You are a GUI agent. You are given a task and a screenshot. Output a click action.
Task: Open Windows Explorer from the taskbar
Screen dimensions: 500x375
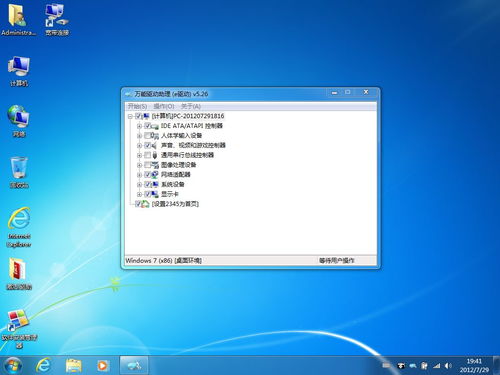74,365
